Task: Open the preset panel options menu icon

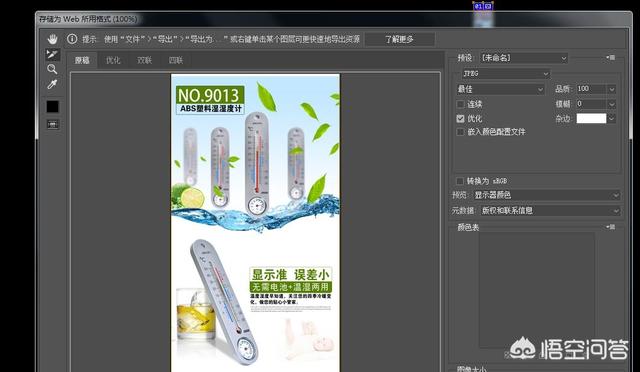Action: pos(611,58)
